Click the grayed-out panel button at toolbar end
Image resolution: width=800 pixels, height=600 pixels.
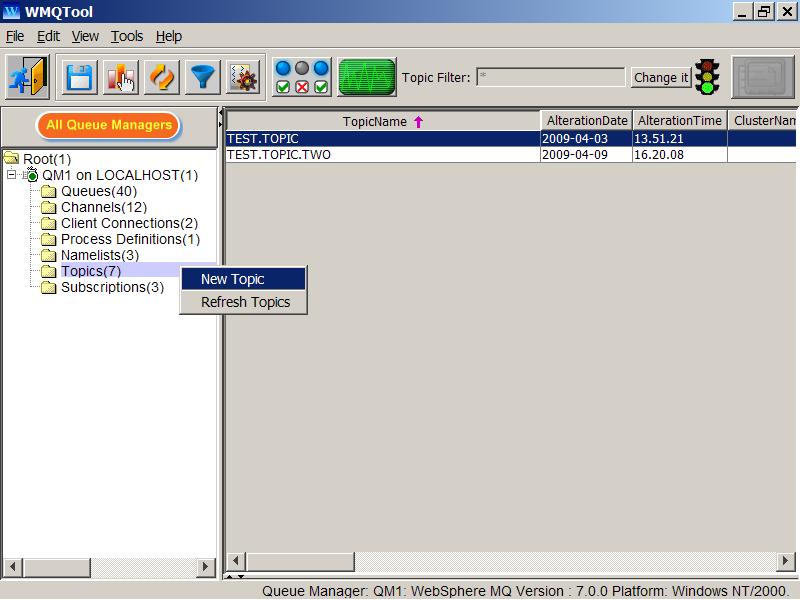click(763, 77)
